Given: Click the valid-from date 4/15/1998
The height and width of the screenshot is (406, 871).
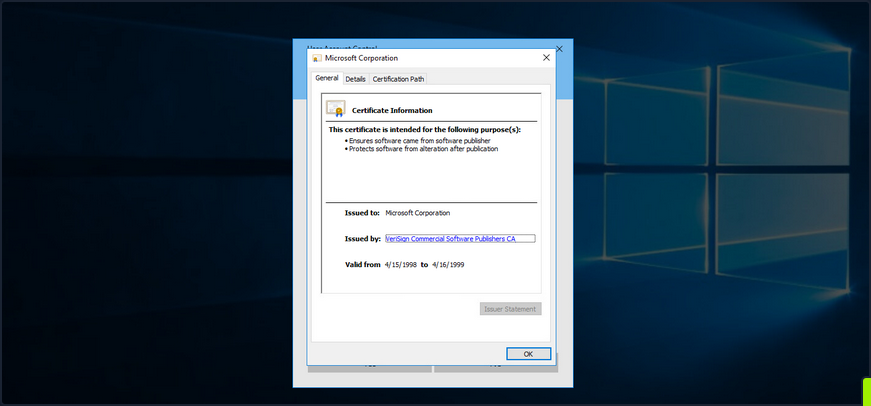Looking at the screenshot, I should pyautogui.click(x=401, y=265).
